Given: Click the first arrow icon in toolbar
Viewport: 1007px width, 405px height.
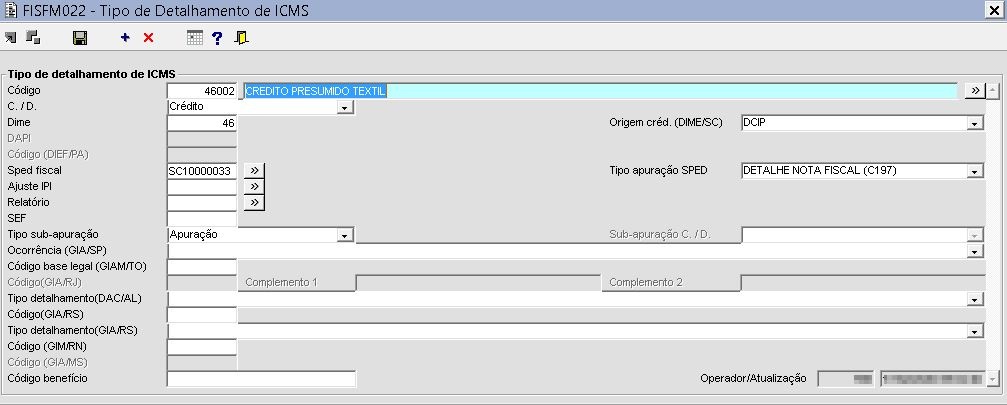Looking at the screenshot, I should point(10,39).
